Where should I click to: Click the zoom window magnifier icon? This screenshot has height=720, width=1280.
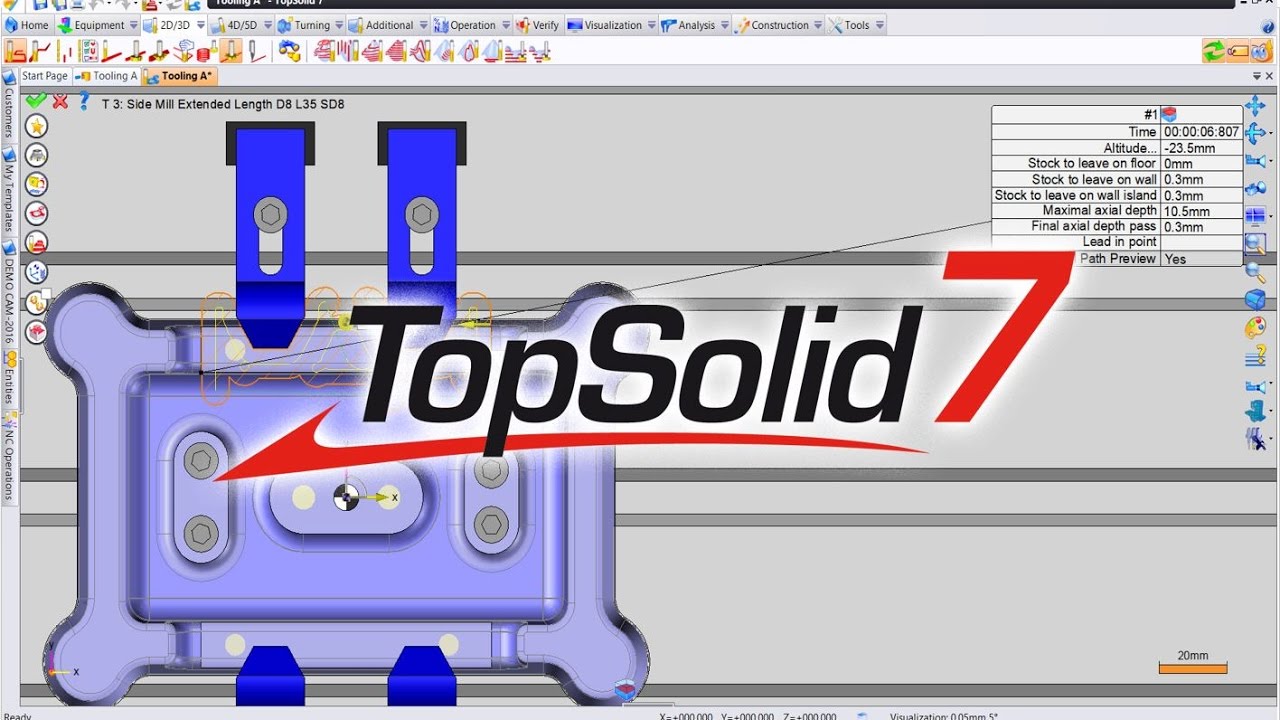(1255, 243)
